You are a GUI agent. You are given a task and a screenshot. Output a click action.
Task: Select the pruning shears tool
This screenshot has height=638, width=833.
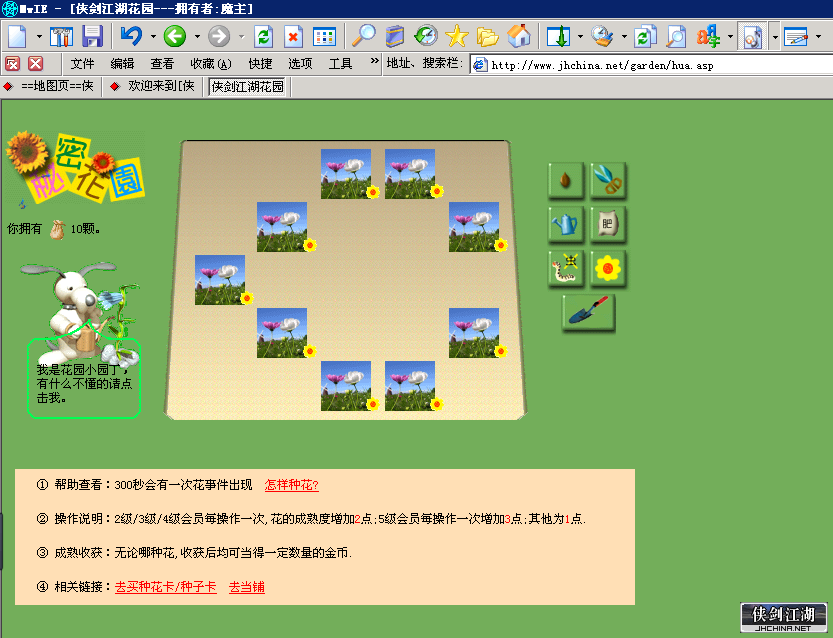[x=608, y=180]
